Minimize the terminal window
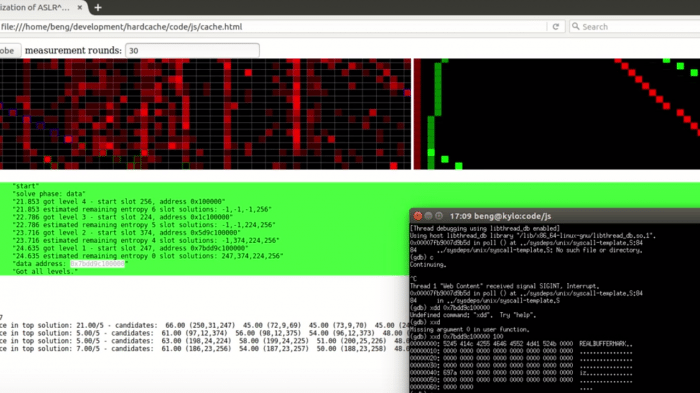700x393 pixels. point(429,216)
